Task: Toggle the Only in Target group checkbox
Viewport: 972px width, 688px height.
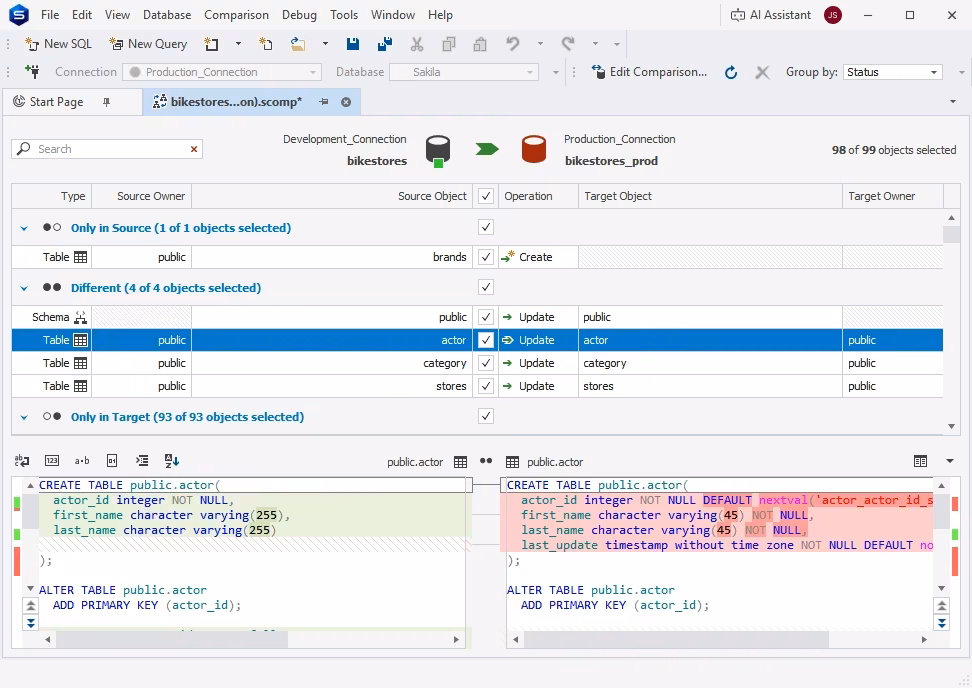Action: coord(486,416)
